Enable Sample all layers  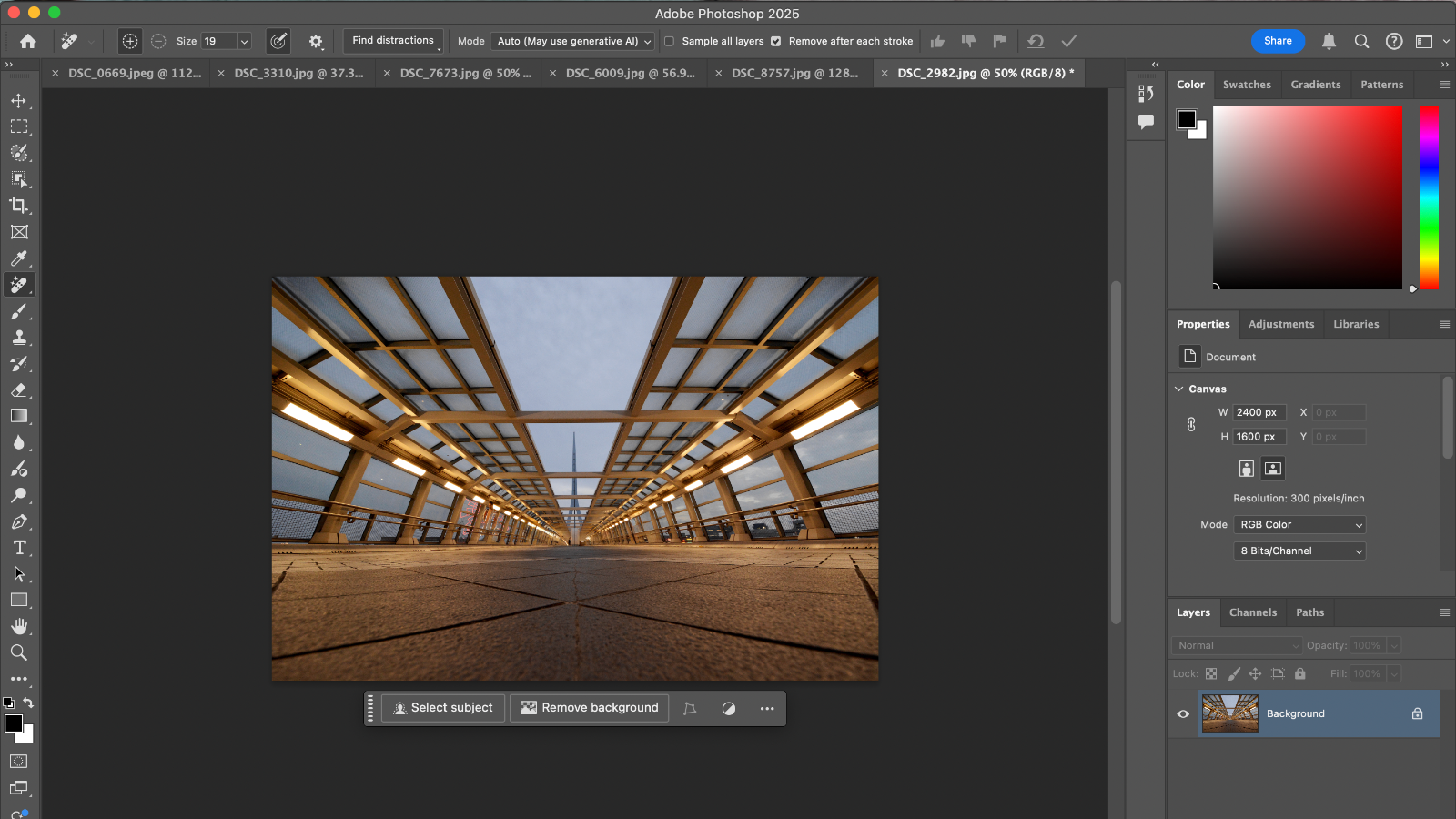click(x=671, y=41)
